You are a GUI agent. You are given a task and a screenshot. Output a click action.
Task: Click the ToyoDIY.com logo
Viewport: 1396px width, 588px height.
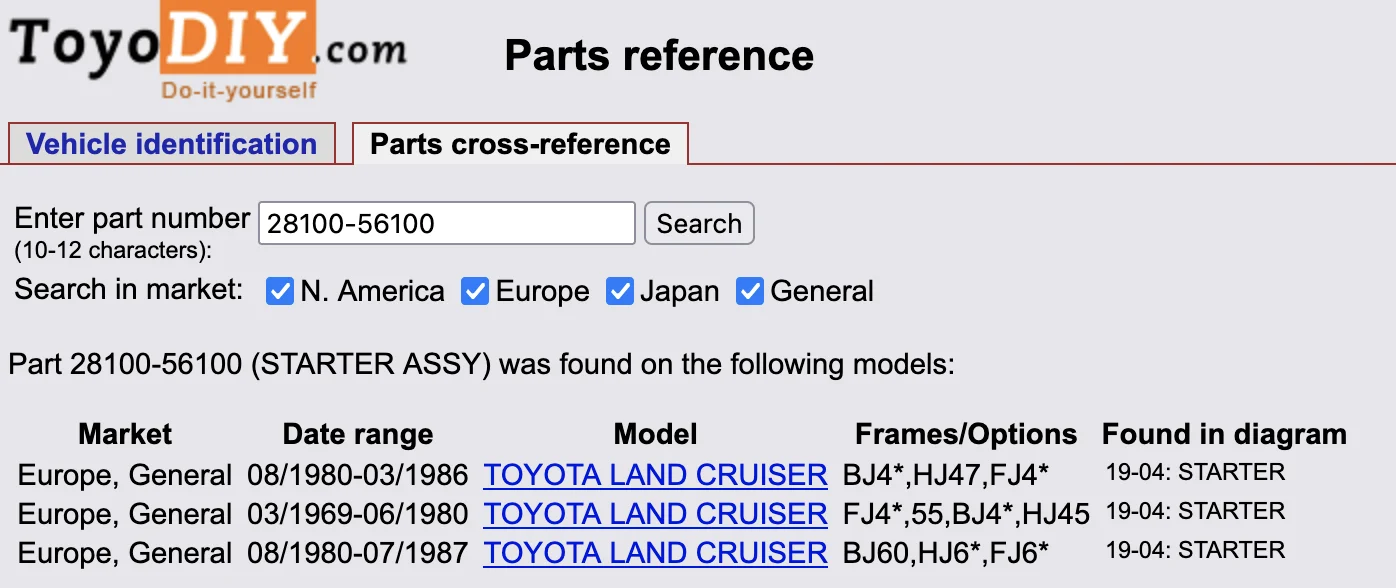208,51
